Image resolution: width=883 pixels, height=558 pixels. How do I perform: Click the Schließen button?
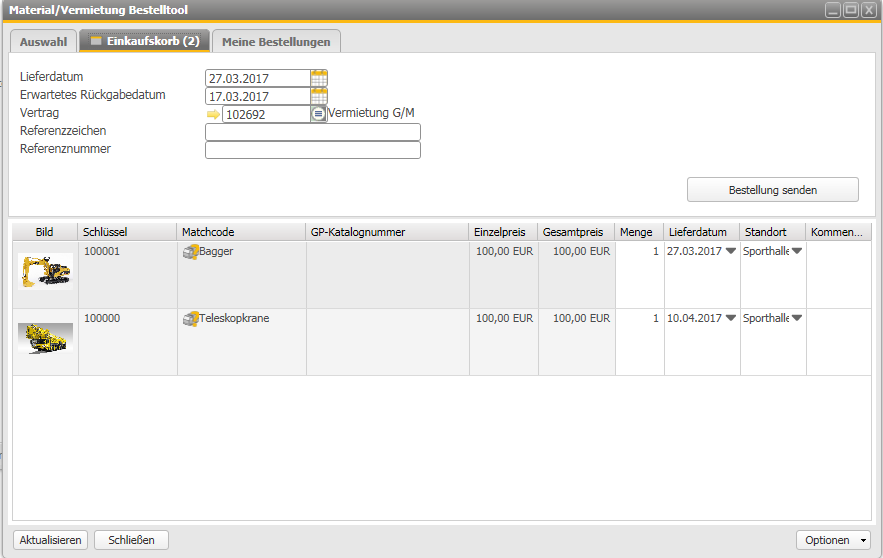coord(131,540)
